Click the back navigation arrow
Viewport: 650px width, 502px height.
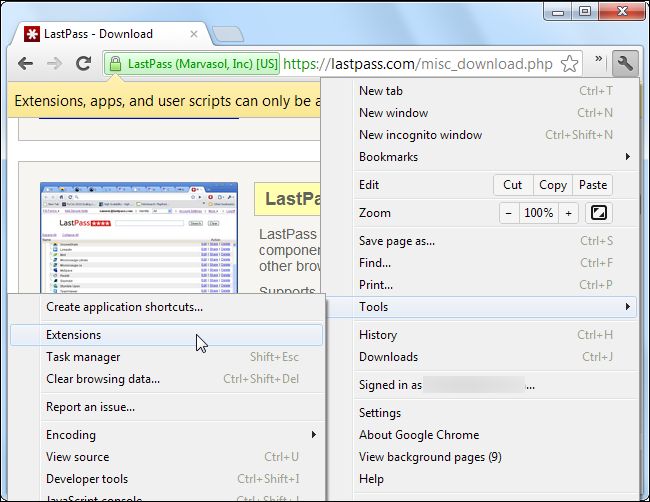[25, 64]
